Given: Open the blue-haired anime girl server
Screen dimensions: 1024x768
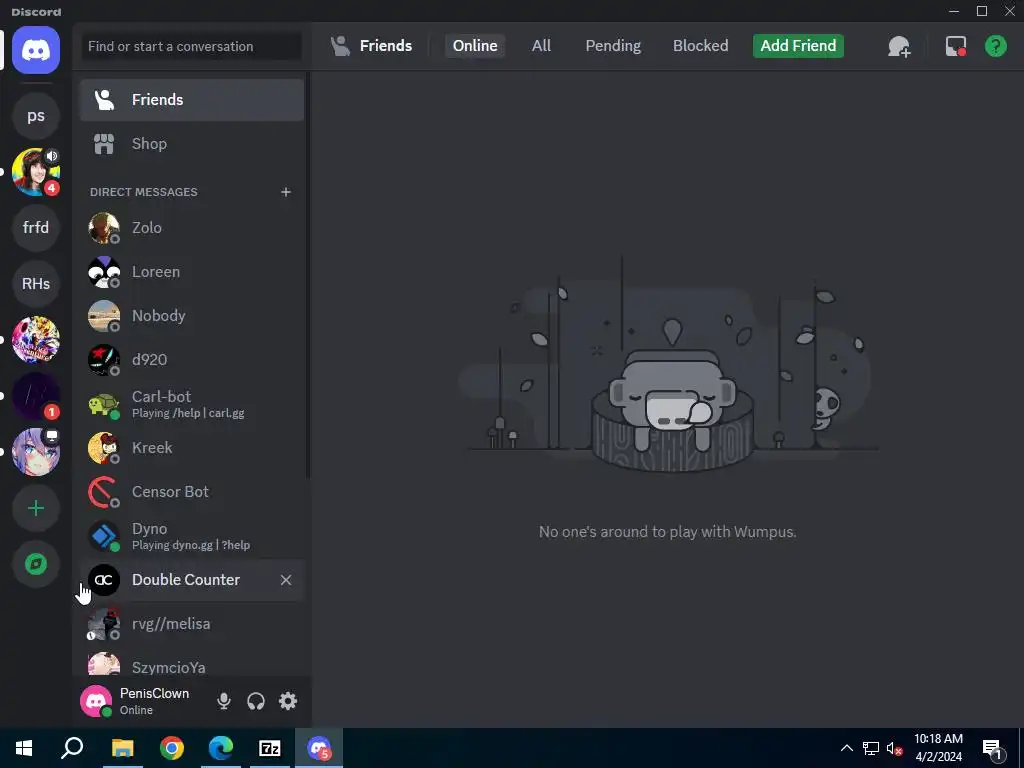Looking at the screenshot, I should (x=36, y=452).
